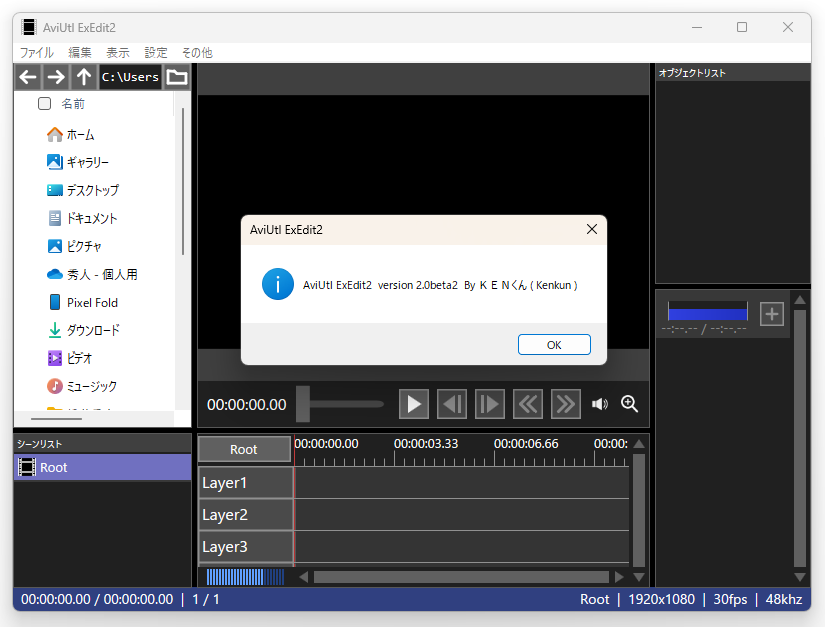This screenshot has width=825, height=627.
Task: Step forward one frame in the preview
Action: 489,404
